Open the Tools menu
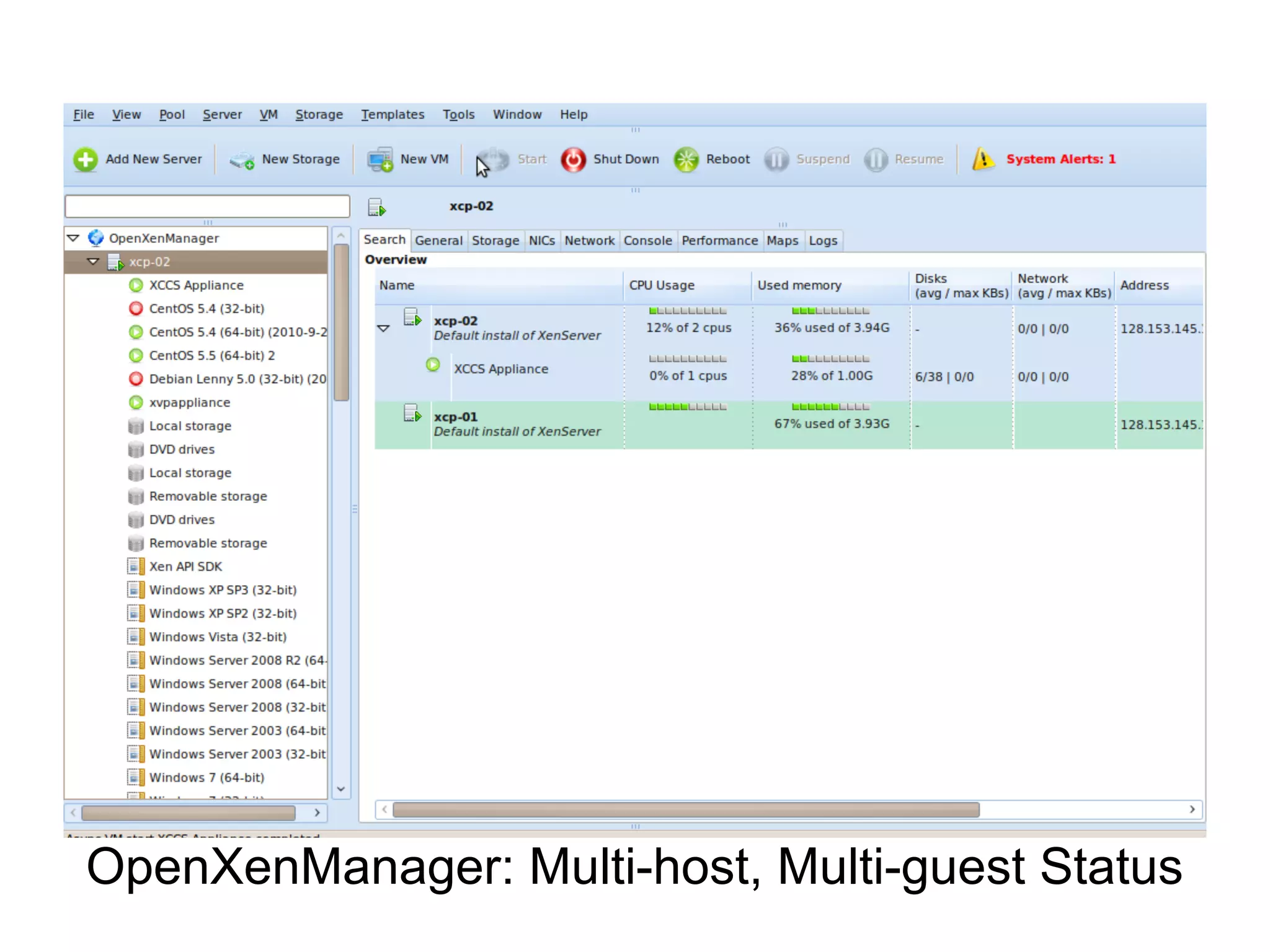This screenshot has width=1270, height=952. click(458, 115)
